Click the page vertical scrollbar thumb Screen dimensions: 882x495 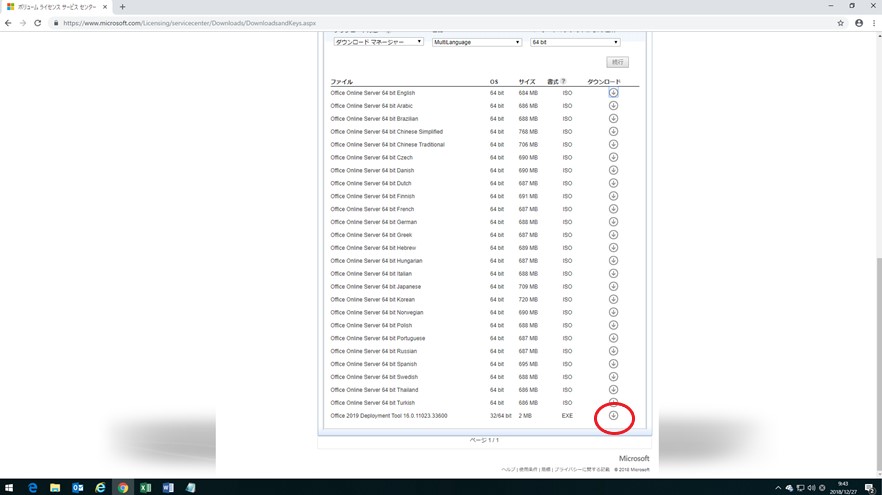pyautogui.click(x=878, y=364)
